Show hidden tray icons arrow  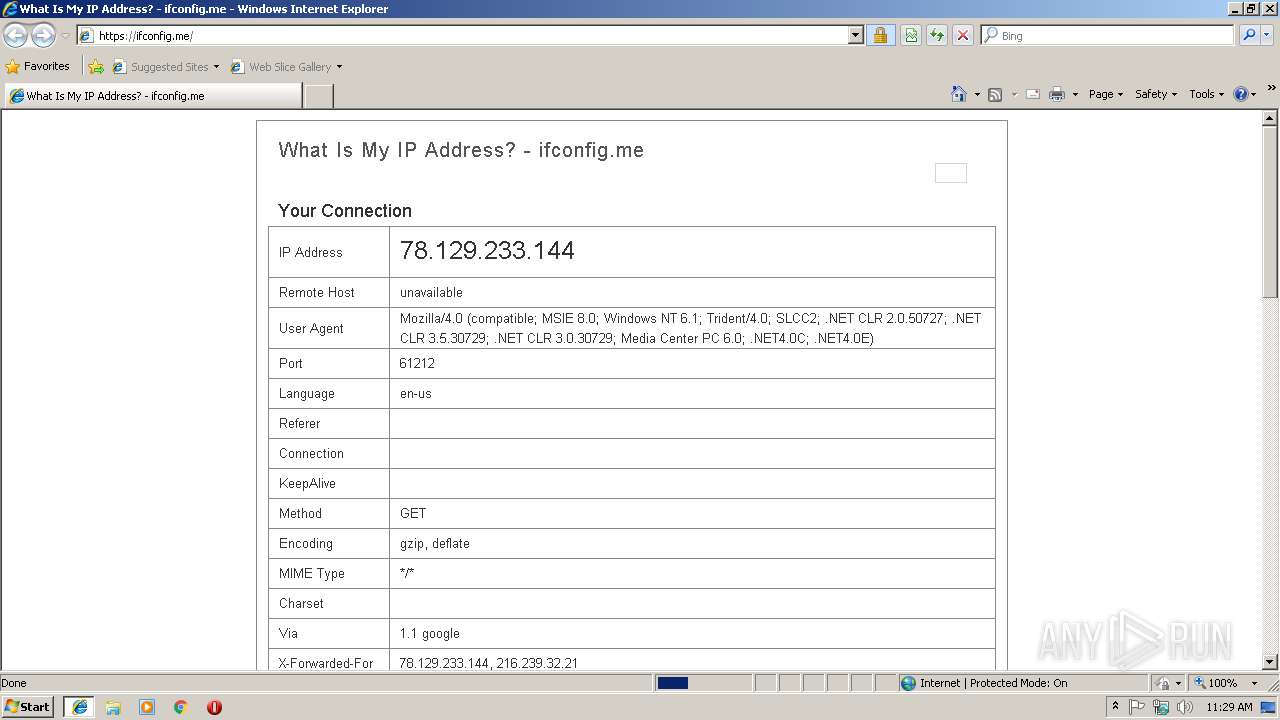tap(1115, 707)
